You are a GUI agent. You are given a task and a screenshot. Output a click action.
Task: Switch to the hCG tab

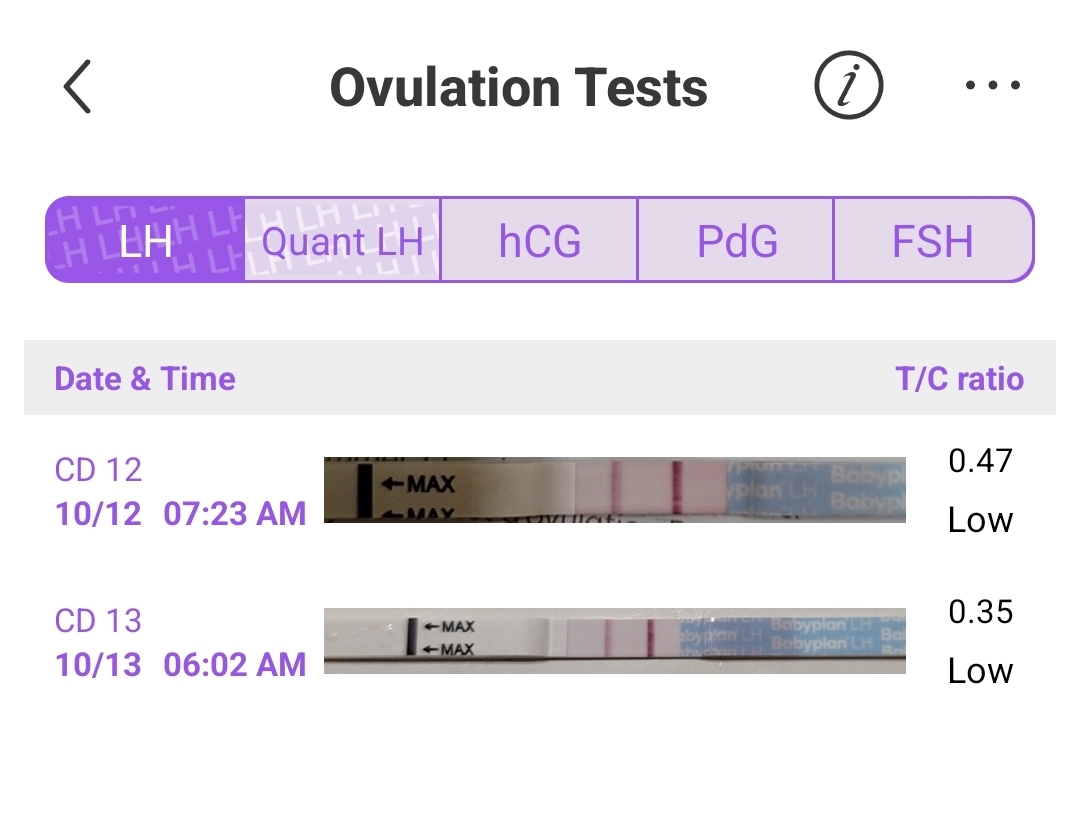tap(539, 241)
